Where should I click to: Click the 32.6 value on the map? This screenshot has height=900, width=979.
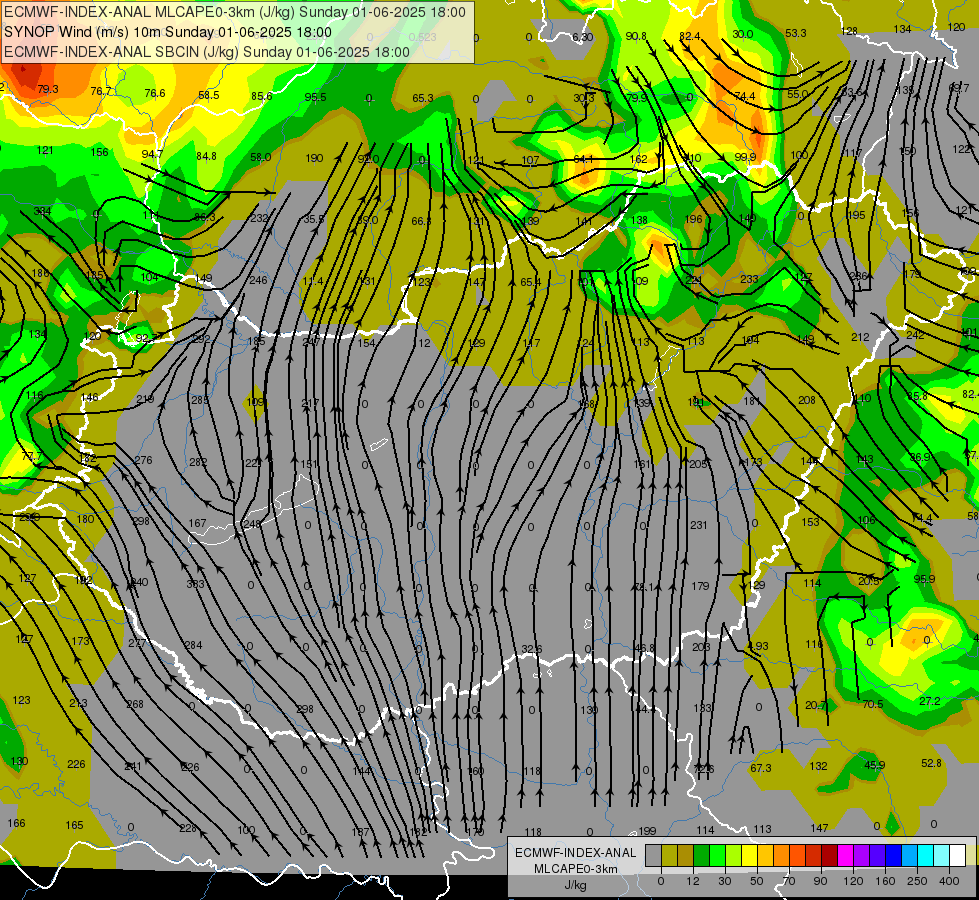tap(531, 649)
